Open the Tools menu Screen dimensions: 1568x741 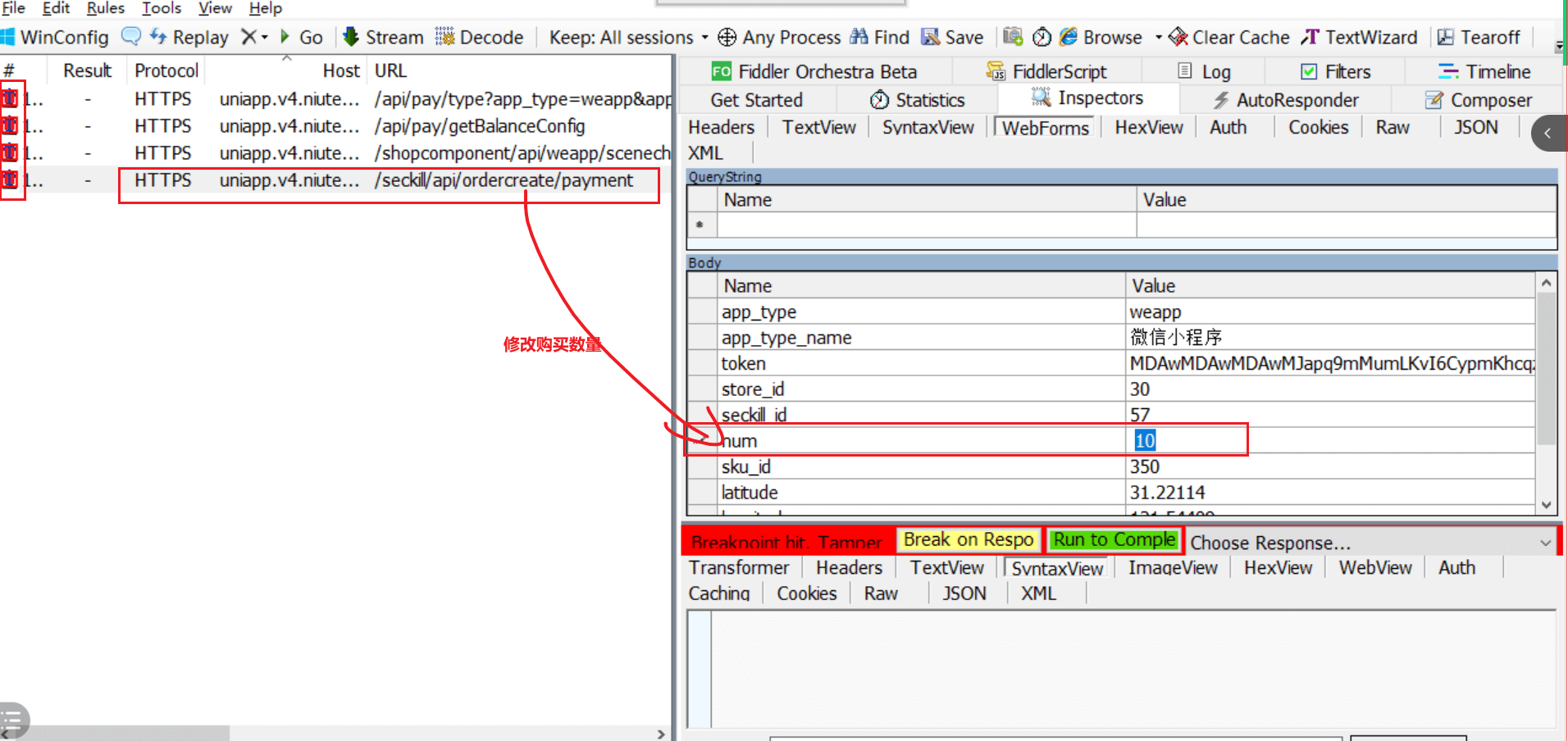(162, 8)
